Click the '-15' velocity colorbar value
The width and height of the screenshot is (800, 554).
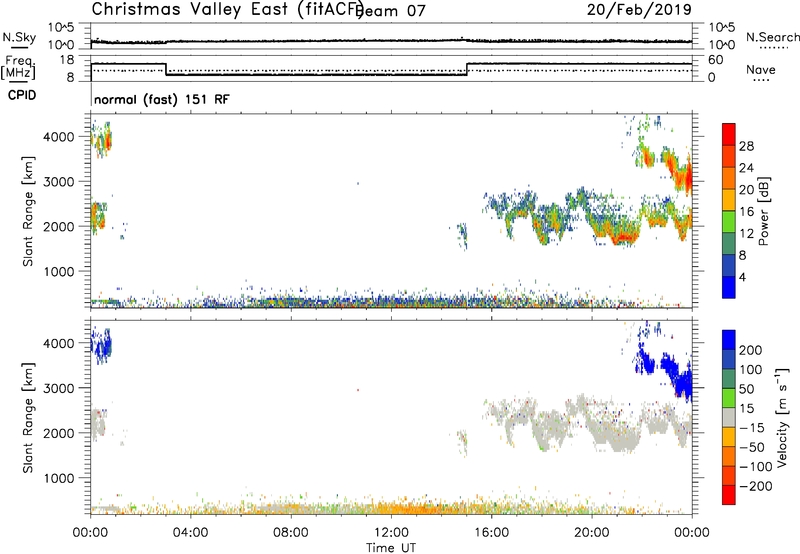752,428
